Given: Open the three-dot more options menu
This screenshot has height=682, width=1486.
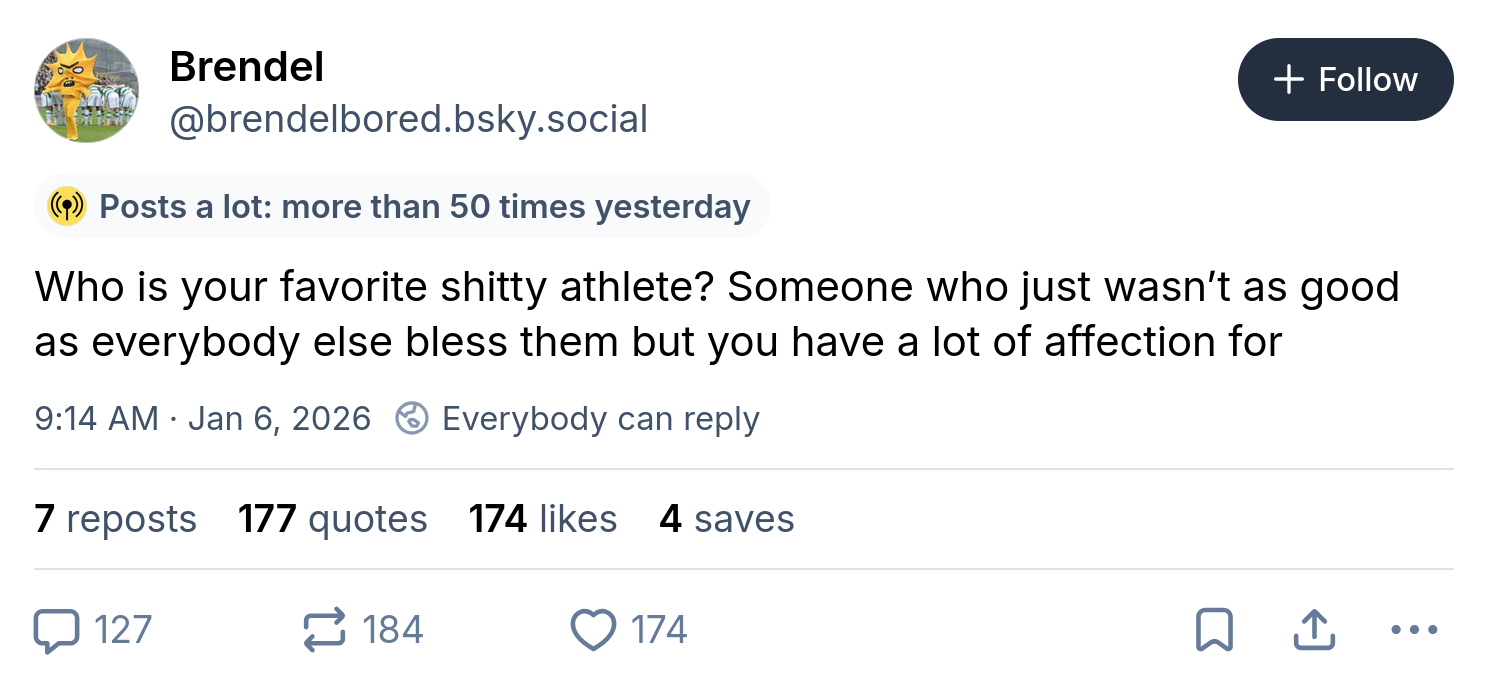Looking at the screenshot, I should [x=1414, y=630].
